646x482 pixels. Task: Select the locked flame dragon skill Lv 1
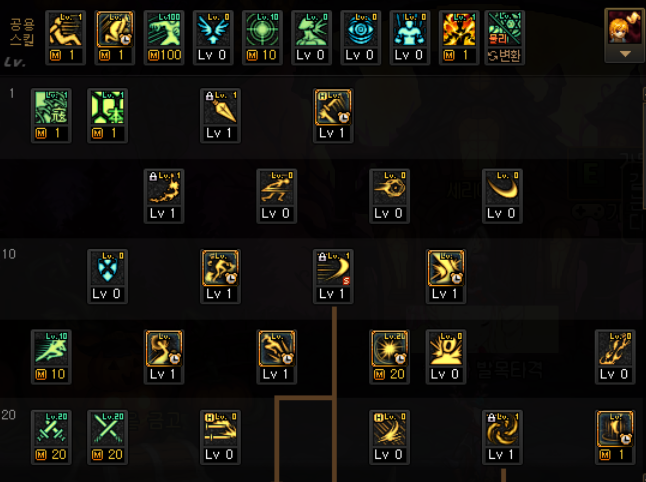pyautogui.click(x=164, y=196)
